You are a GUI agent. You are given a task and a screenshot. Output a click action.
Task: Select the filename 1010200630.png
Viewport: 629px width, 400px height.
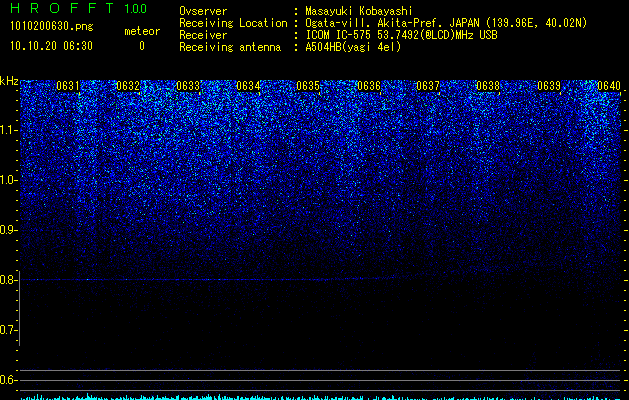(x=52, y=27)
